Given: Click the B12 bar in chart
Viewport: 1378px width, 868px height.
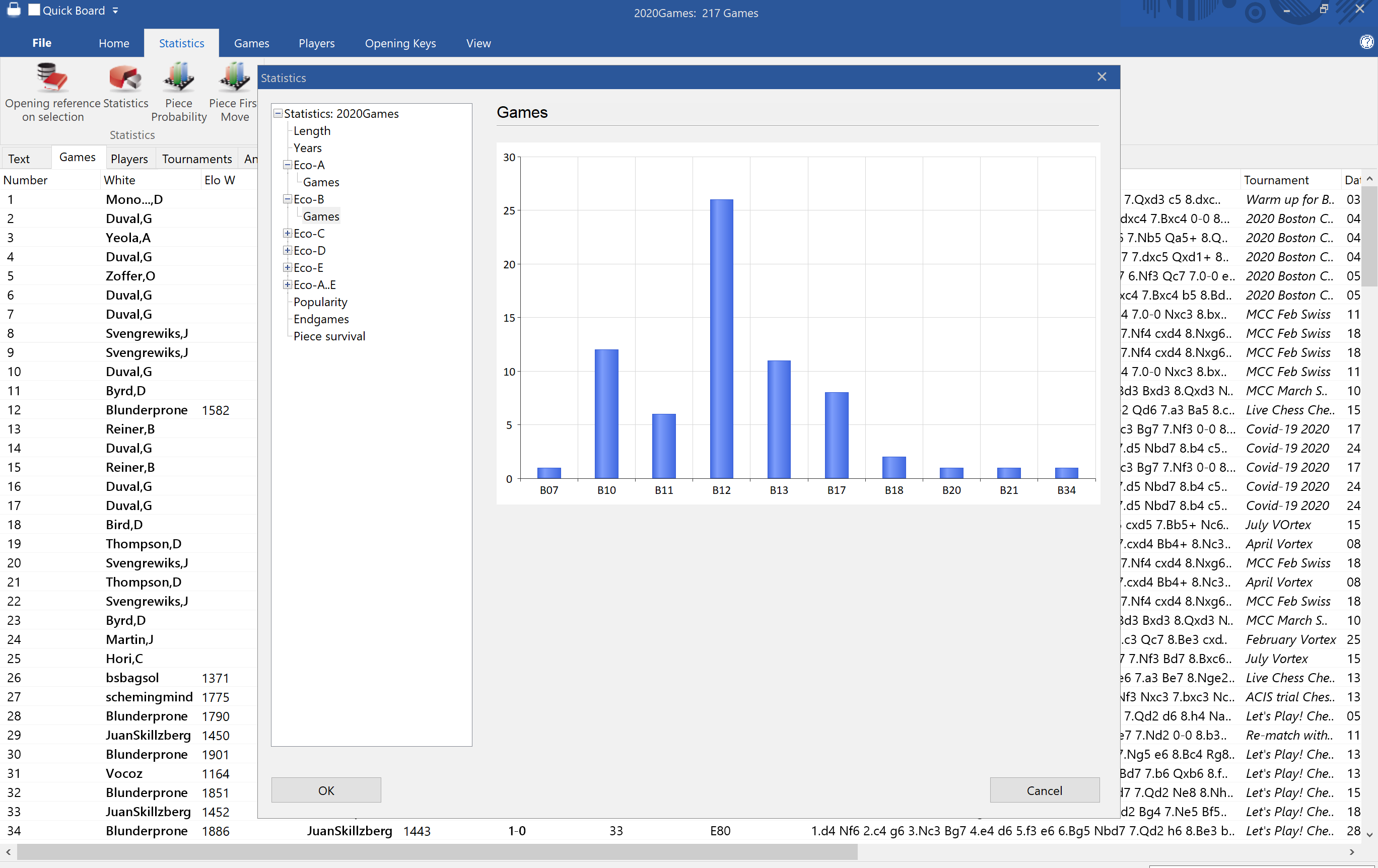Looking at the screenshot, I should tap(721, 339).
